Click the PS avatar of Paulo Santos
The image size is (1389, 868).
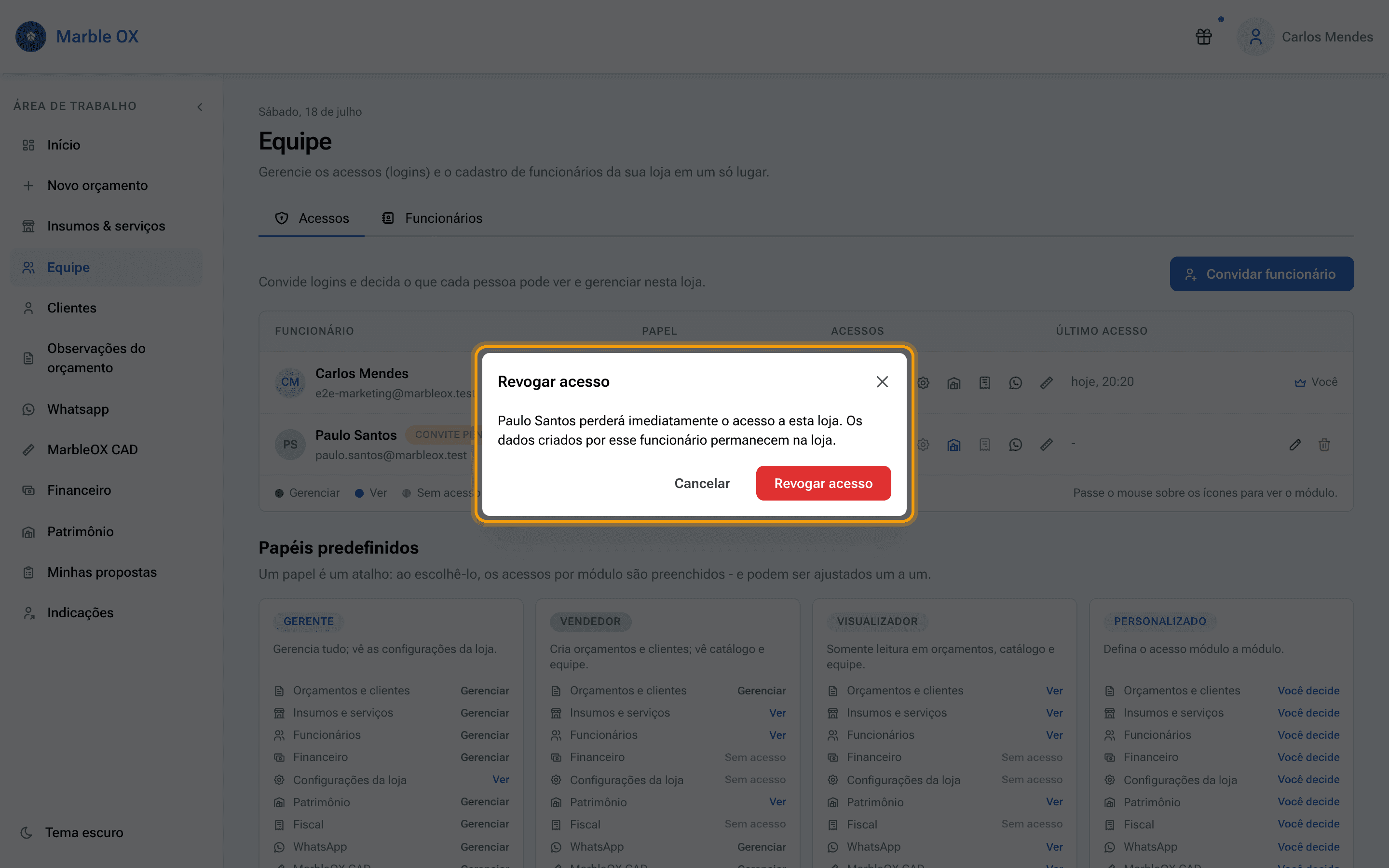[x=290, y=444]
